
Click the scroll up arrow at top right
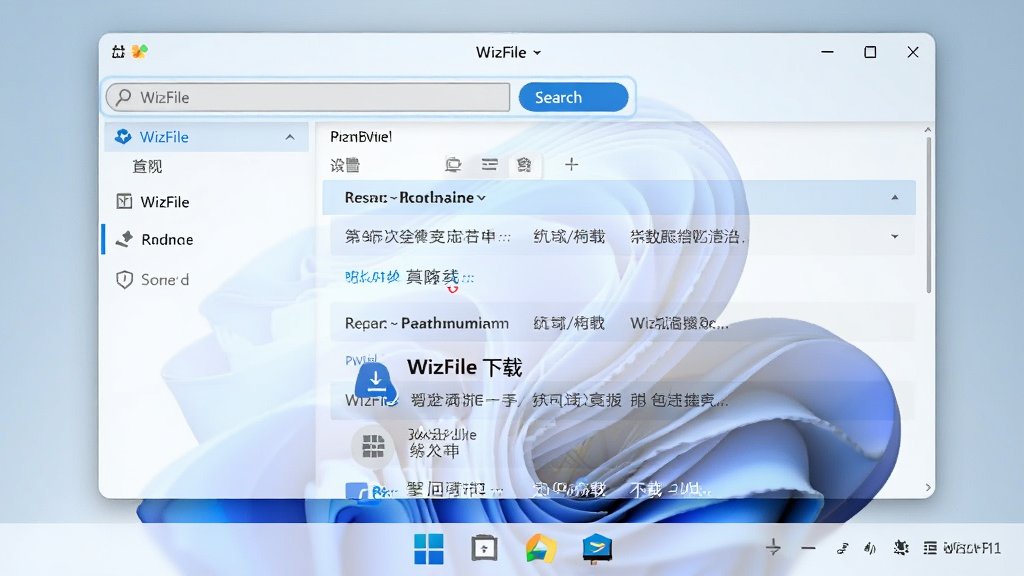coord(928,130)
